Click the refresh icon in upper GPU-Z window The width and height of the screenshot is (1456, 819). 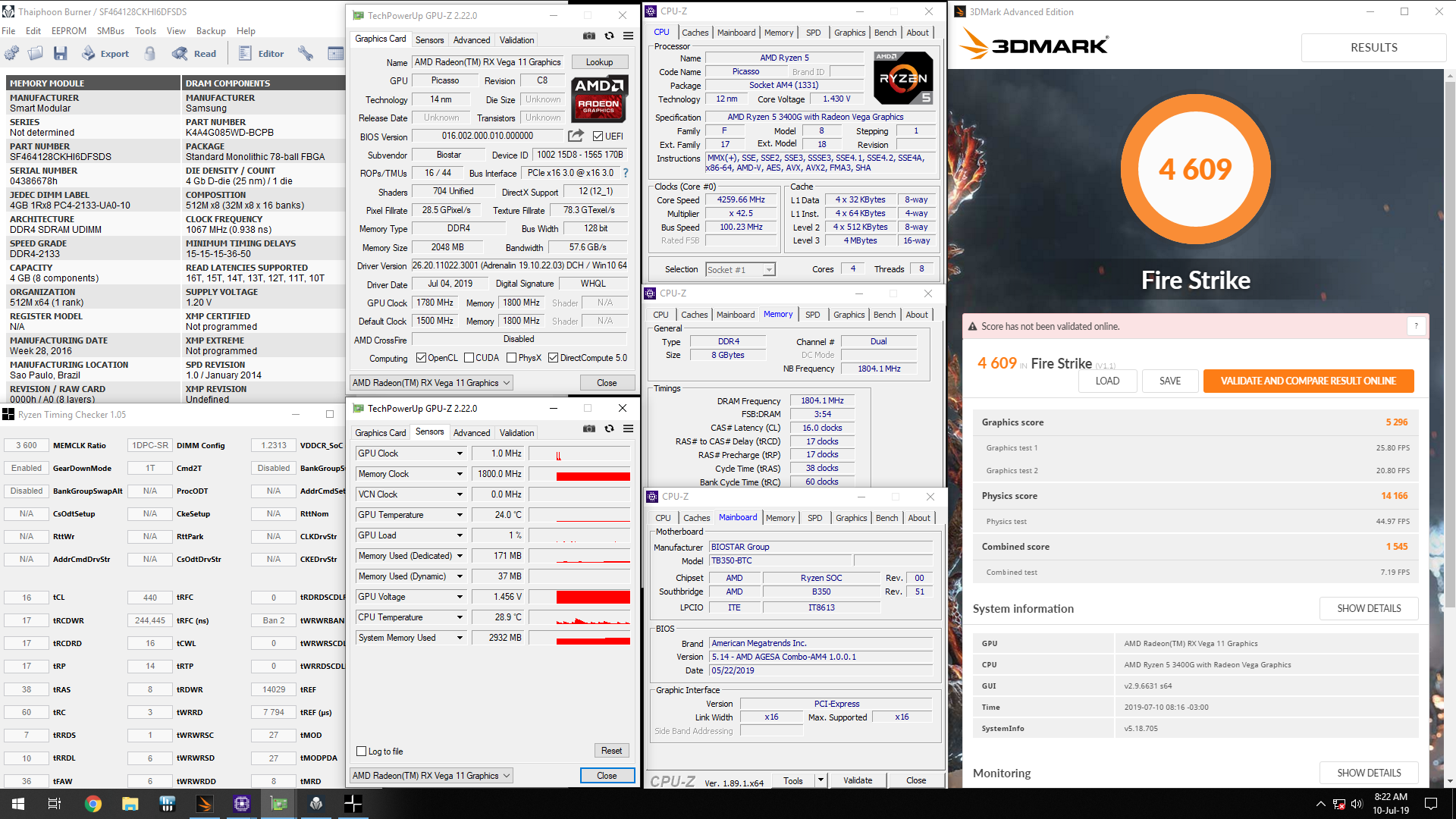click(609, 36)
